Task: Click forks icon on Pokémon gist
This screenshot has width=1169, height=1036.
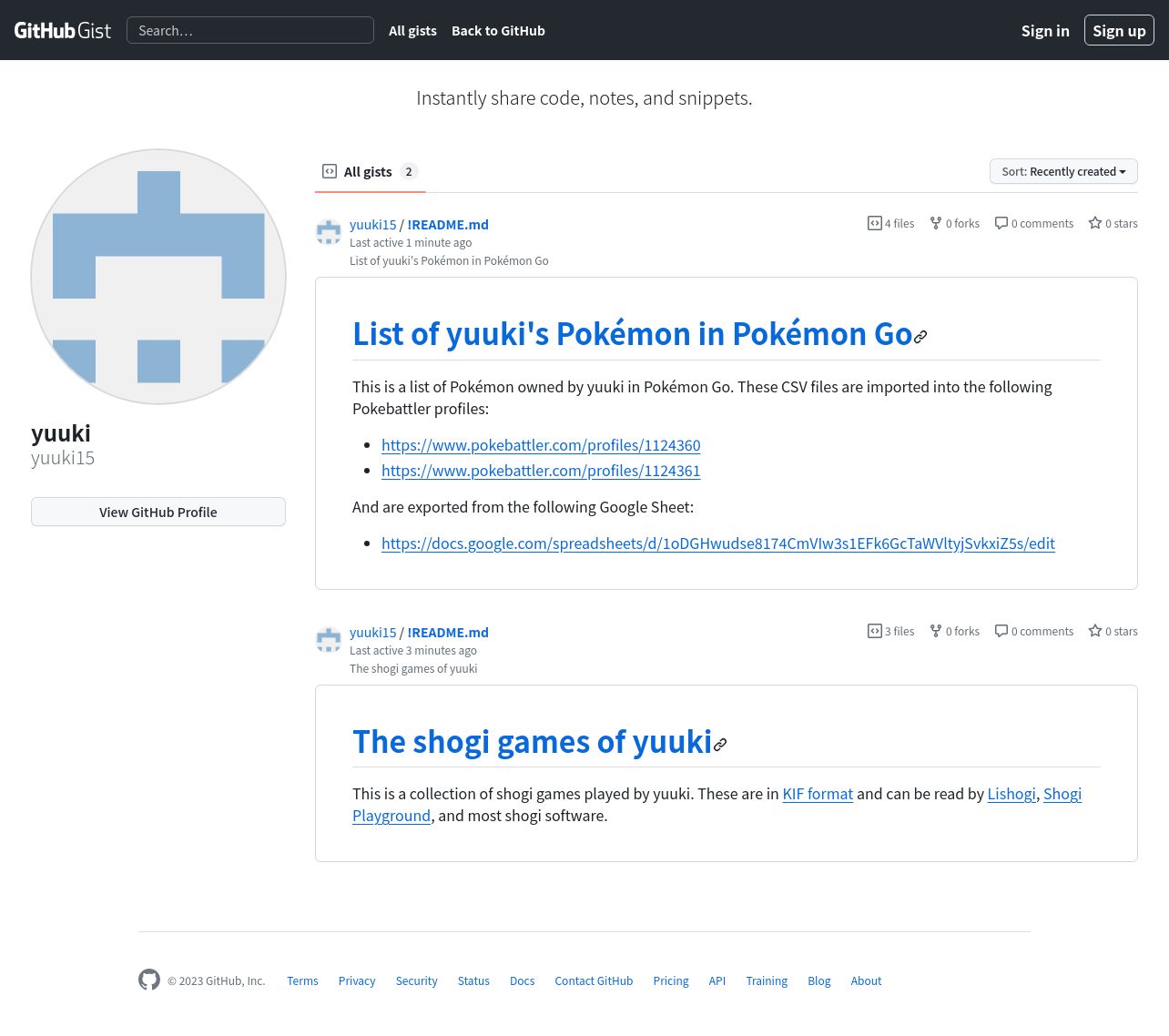Action: coord(935,223)
